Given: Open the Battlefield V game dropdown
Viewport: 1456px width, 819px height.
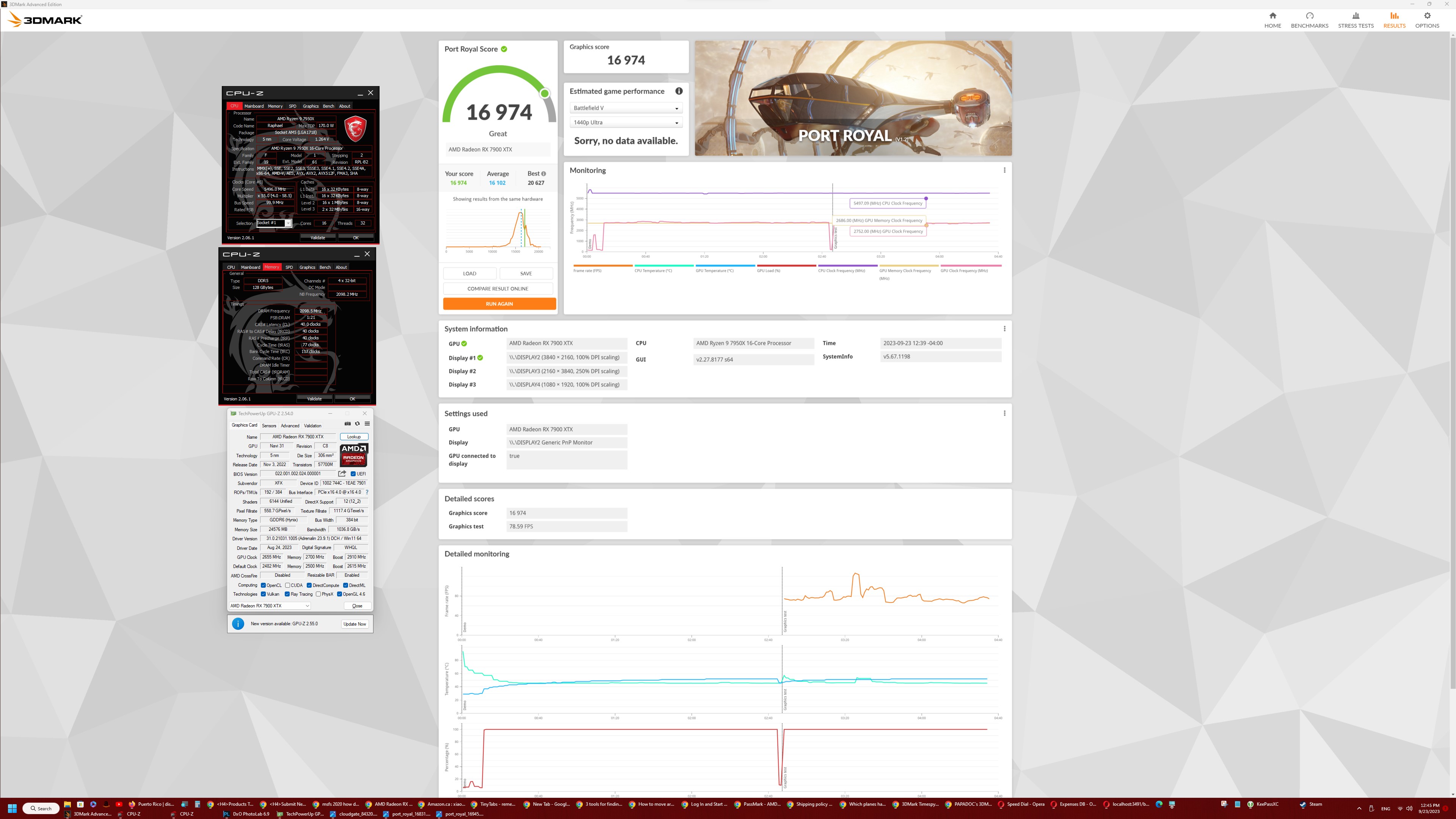Looking at the screenshot, I should click(x=626, y=108).
